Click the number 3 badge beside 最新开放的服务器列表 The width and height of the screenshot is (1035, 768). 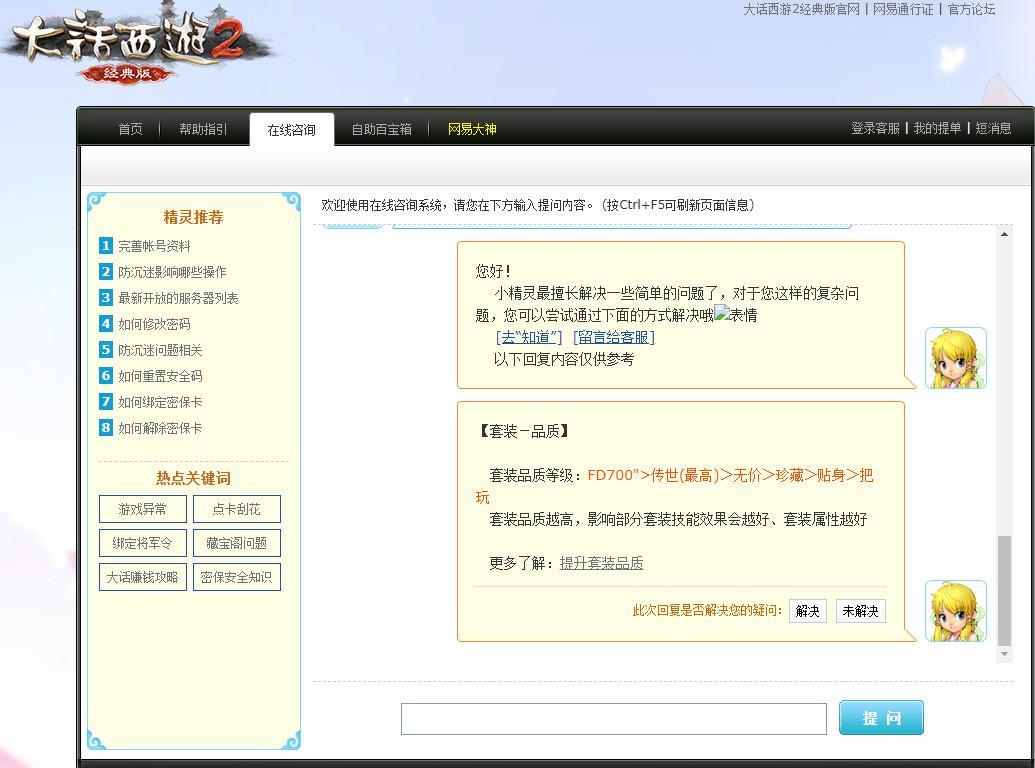point(106,298)
